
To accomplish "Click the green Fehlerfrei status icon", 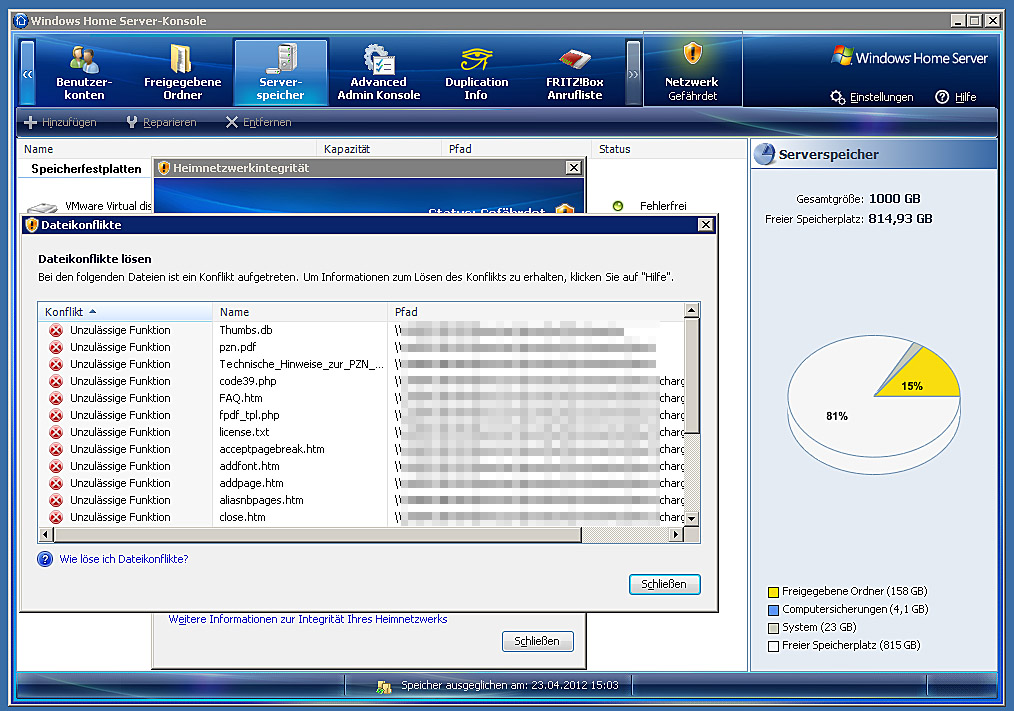I will click(618, 206).
